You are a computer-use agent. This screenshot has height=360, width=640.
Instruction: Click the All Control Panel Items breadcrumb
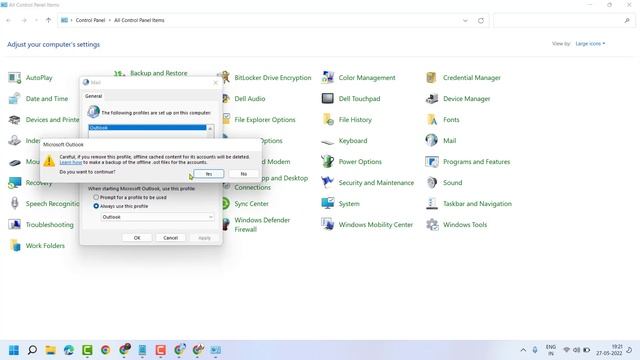coord(139,20)
